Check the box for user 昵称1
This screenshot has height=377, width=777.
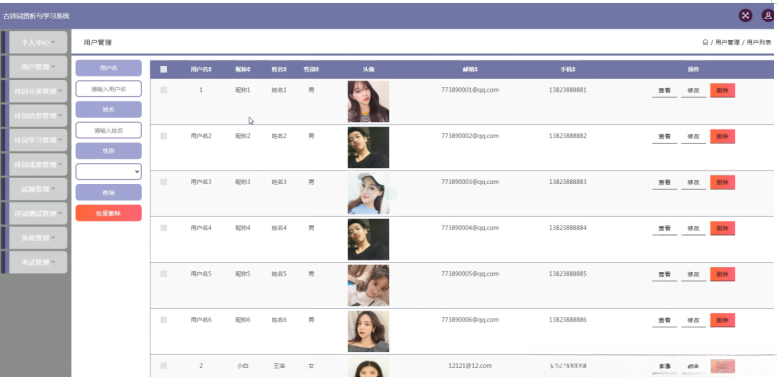tap(164, 90)
